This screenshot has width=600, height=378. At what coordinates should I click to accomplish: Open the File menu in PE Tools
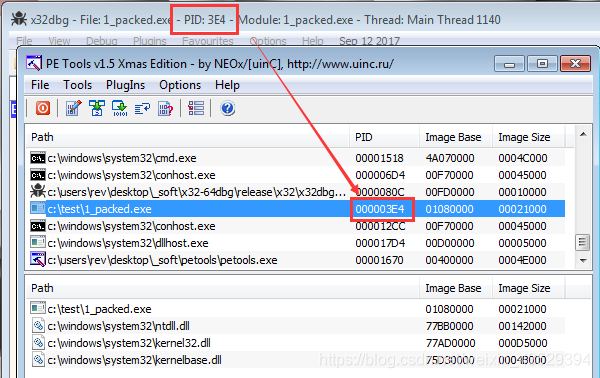[x=40, y=85]
